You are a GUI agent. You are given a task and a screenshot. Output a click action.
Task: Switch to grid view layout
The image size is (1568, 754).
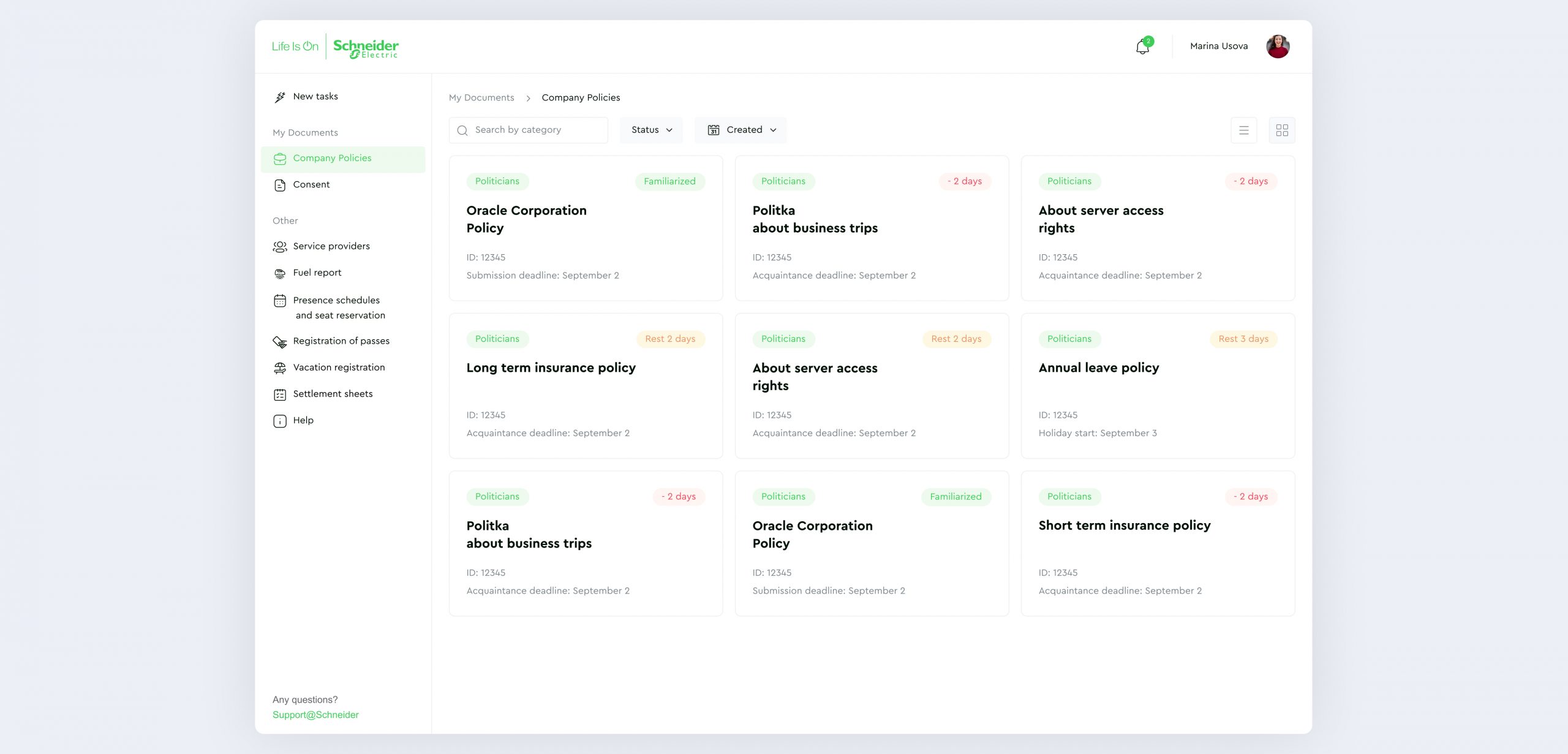tap(1281, 130)
